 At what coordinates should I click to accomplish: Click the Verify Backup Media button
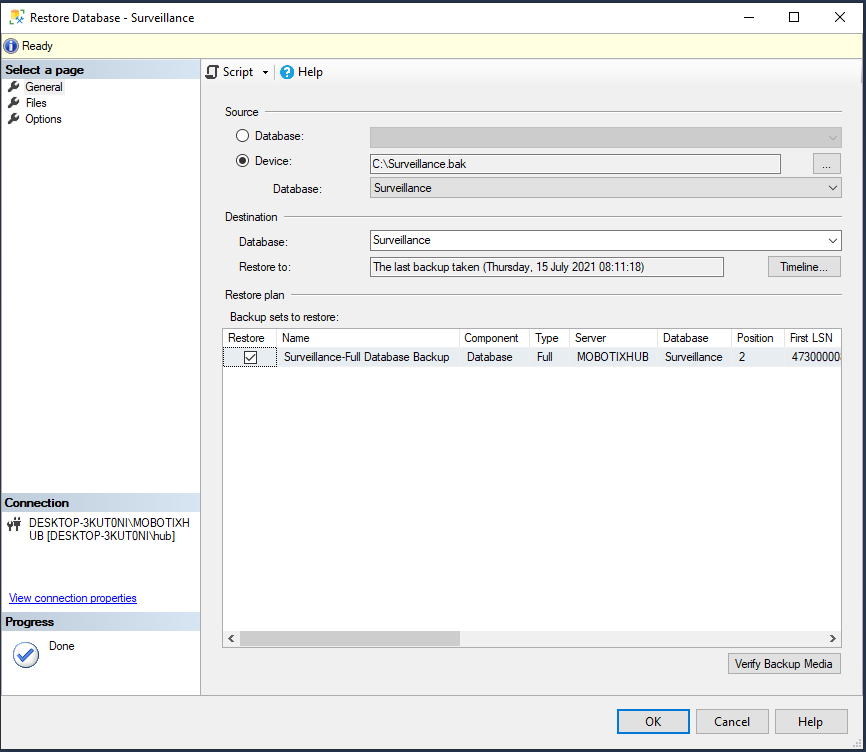[783, 664]
